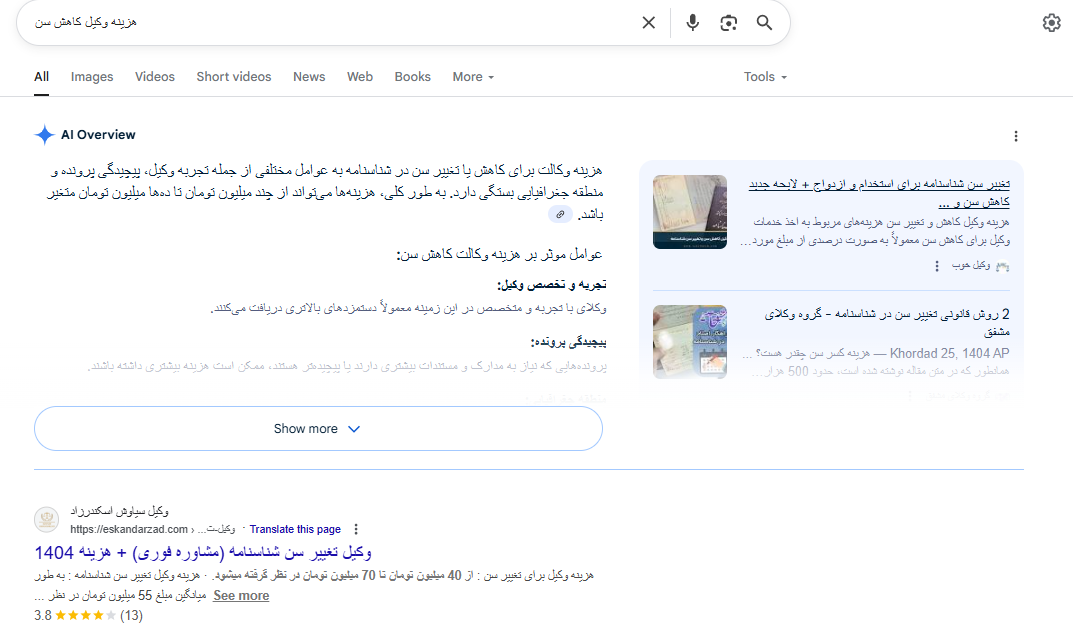
Task: Open quick settings gear icon
Action: pos(1051,23)
